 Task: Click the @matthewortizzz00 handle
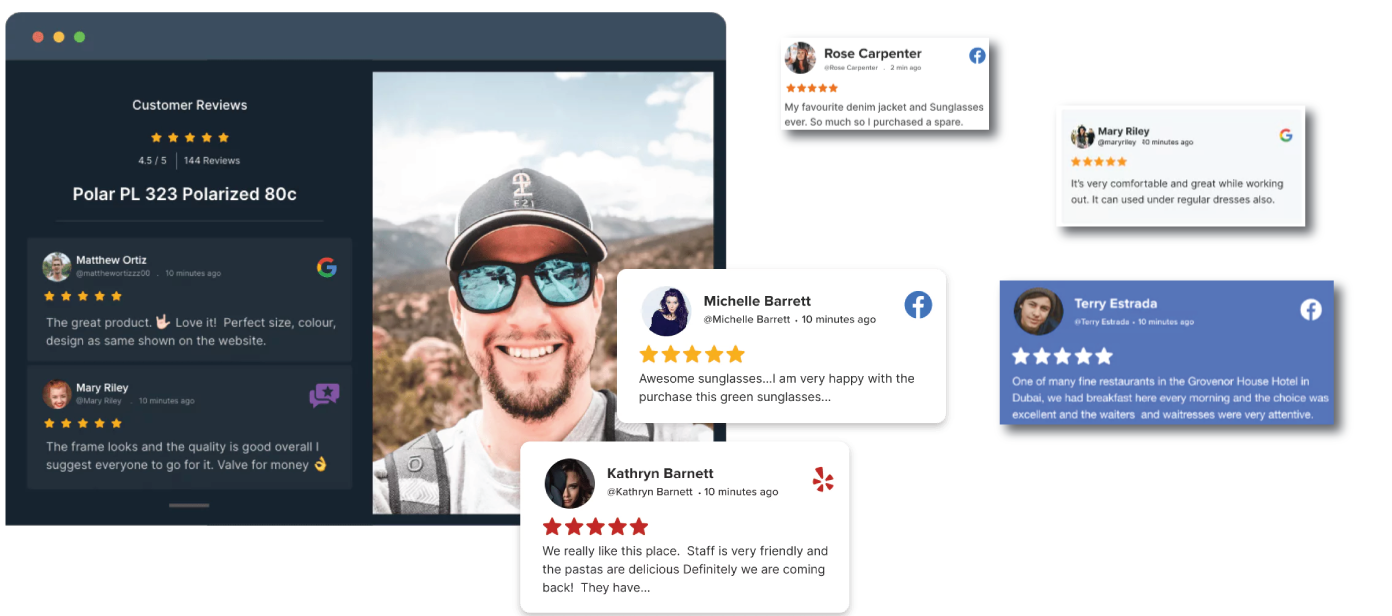tap(113, 273)
